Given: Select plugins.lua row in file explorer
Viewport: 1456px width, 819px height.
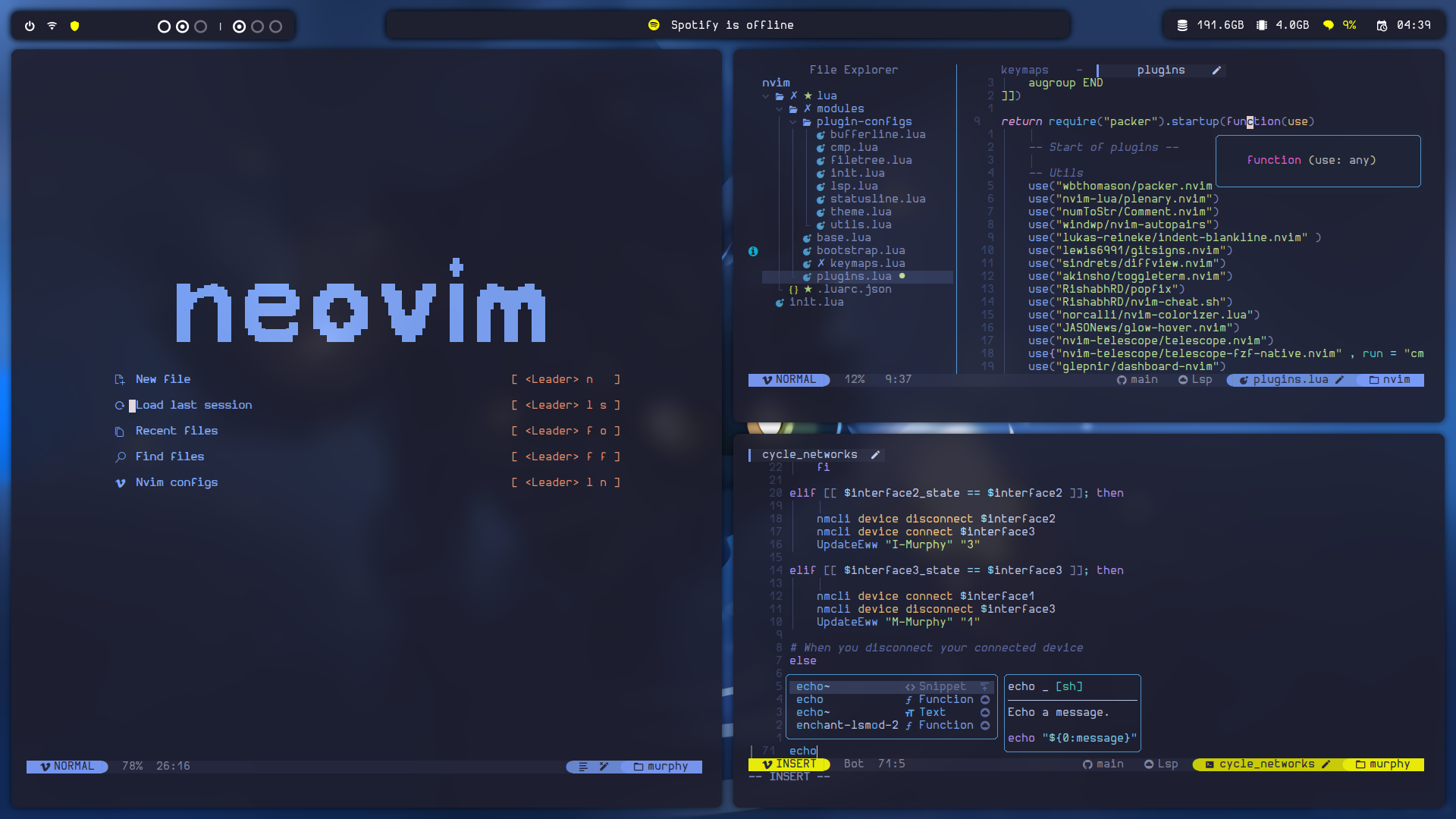Looking at the screenshot, I should [857, 276].
